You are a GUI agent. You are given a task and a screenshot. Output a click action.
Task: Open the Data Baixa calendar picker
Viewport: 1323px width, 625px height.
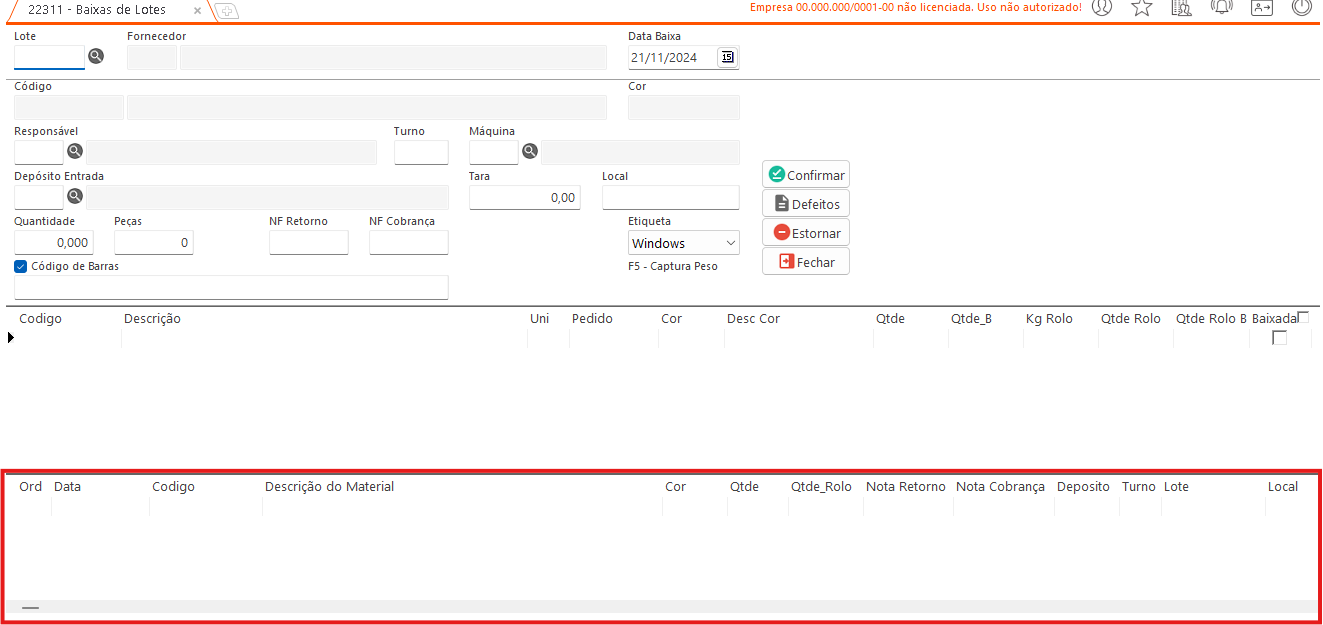pyautogui.click(x=727, y=58)
